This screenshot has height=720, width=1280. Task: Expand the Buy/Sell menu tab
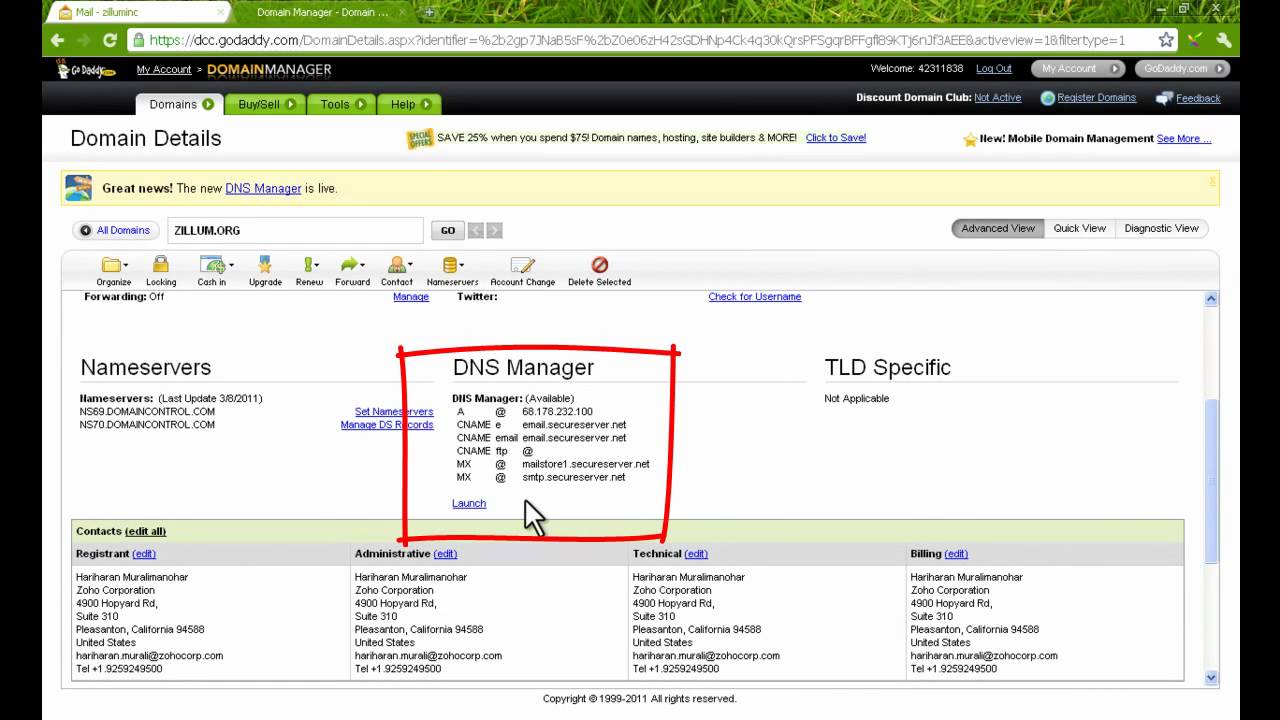click(x=266, y=104)
